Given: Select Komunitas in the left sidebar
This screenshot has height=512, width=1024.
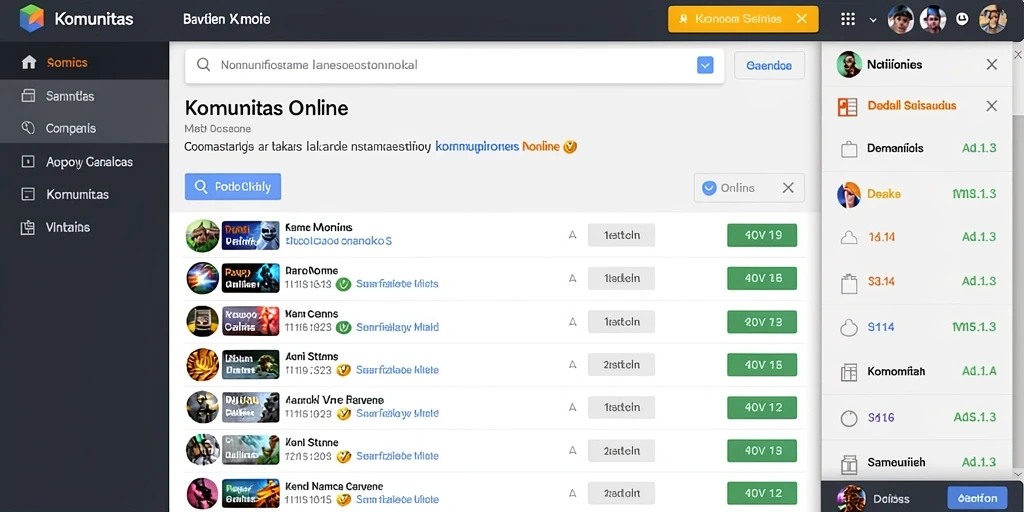Looking at the screenshot, I should coord(84,194).
